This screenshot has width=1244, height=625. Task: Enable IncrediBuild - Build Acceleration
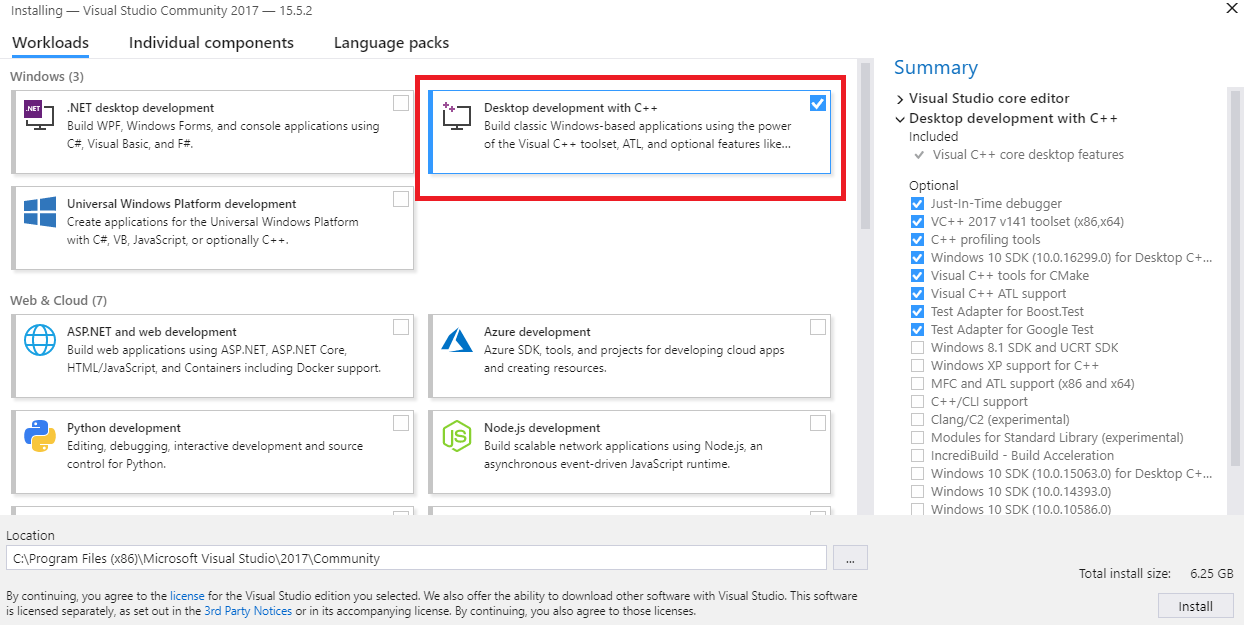[x=917, y=456]
